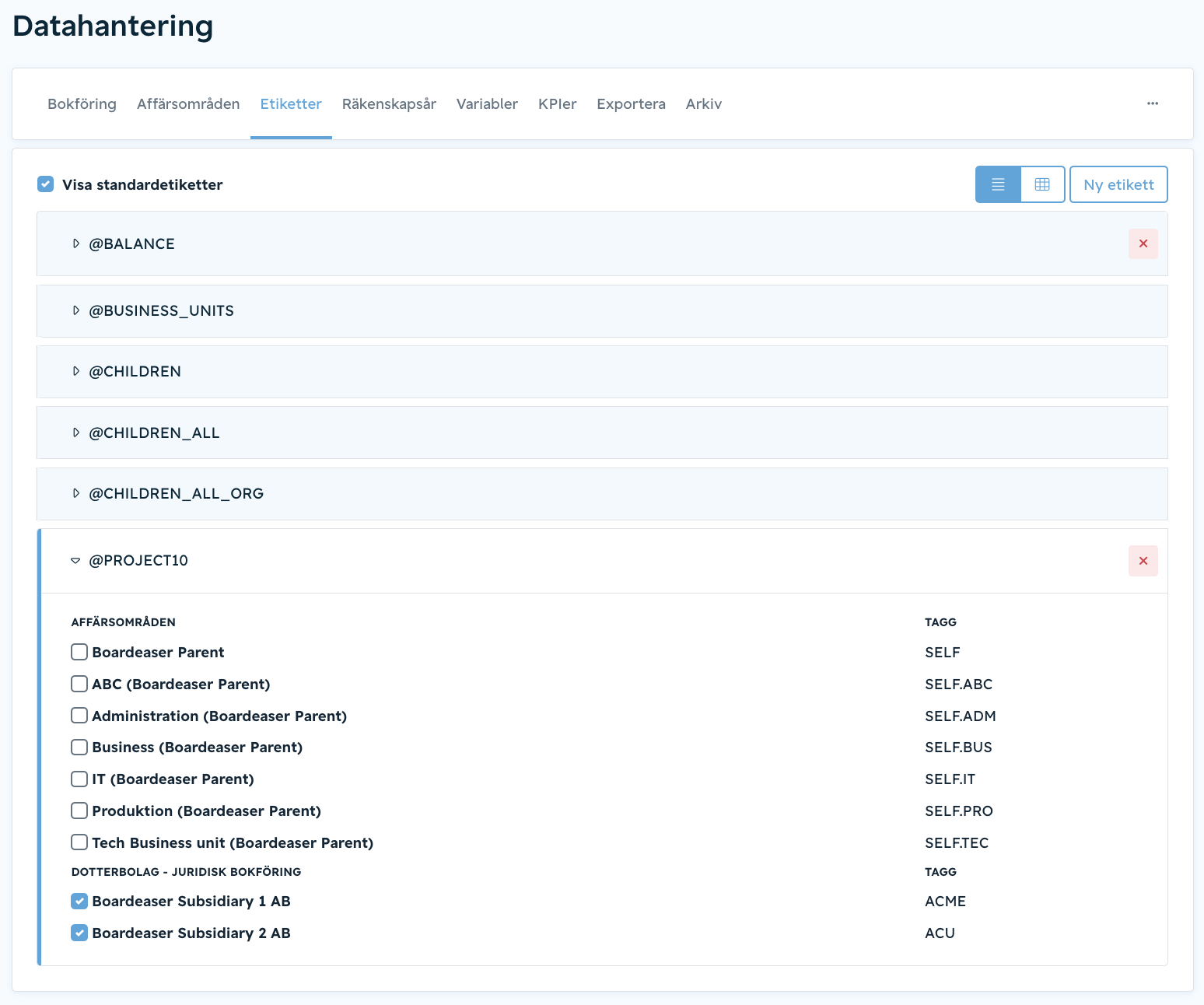This screenshot has width=1204, height=1005.
Task: Delete the @PROJECT10 label with red X
Action: pyautogui.click(x=1143, y=561)
